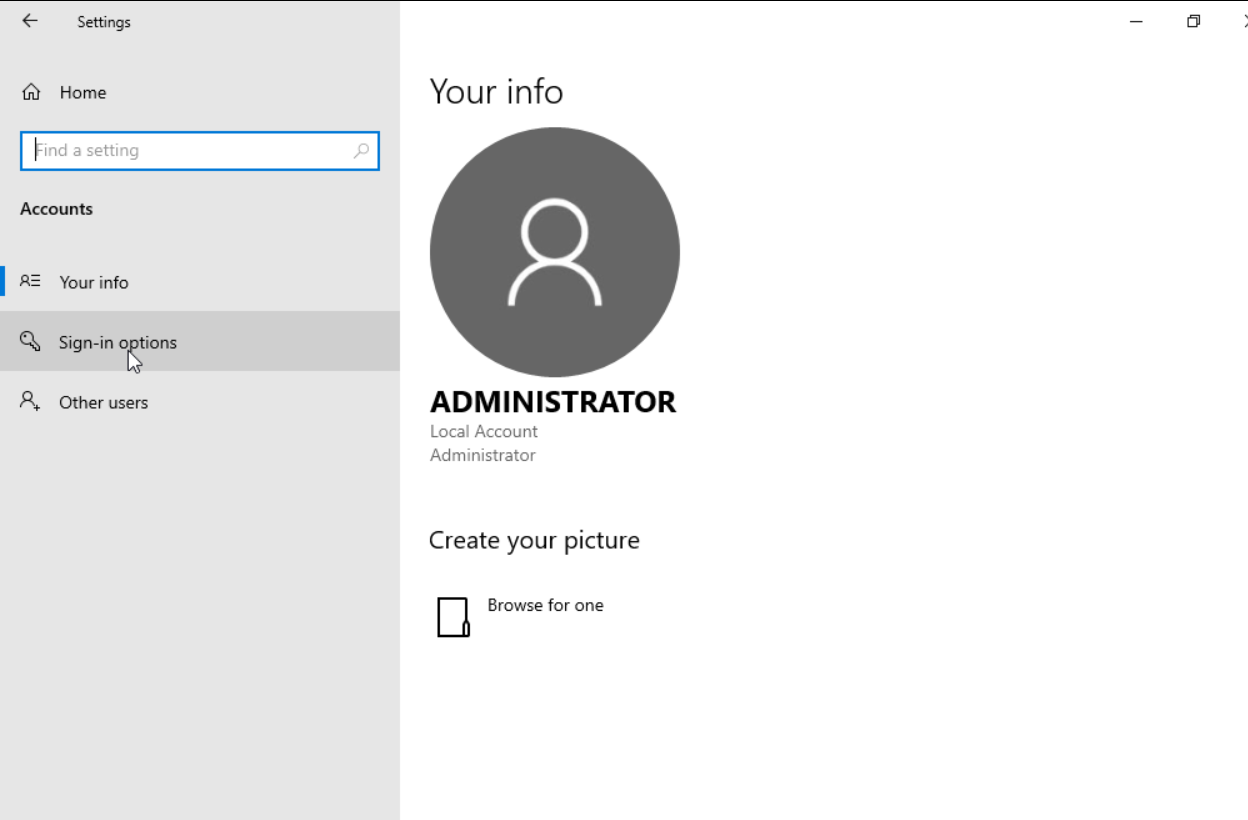Click the magnifier icon in search box
The image size is (1248, 820).
[x=361, y=151]
